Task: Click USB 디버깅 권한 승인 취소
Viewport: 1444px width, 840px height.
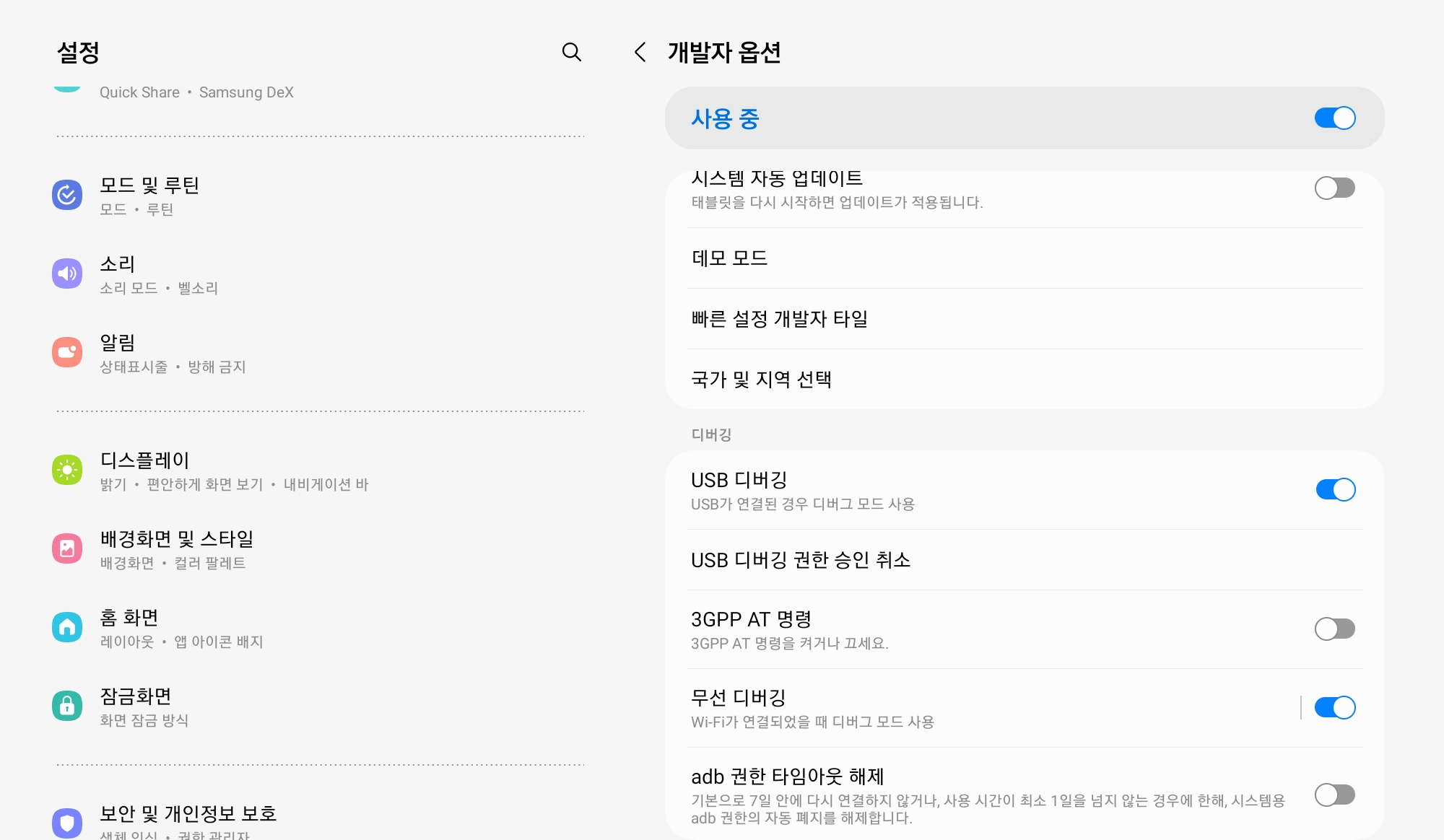Action: pos(801,559)
